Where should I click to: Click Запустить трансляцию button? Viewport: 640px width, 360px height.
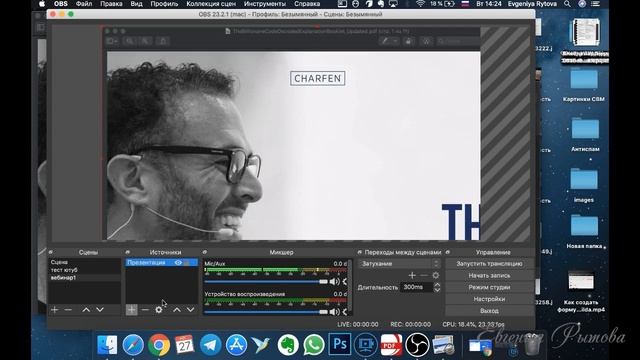[x=489, y=264]
